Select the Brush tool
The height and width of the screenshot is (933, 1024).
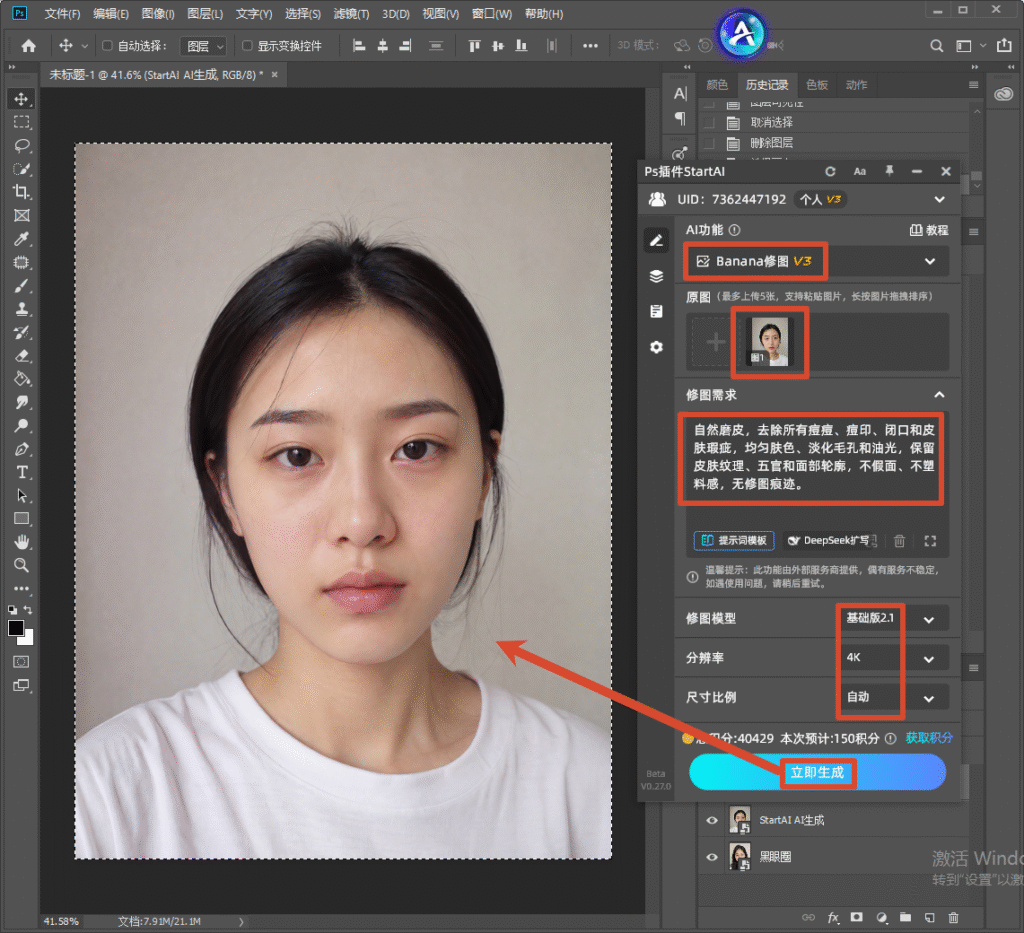coord(21,286)
